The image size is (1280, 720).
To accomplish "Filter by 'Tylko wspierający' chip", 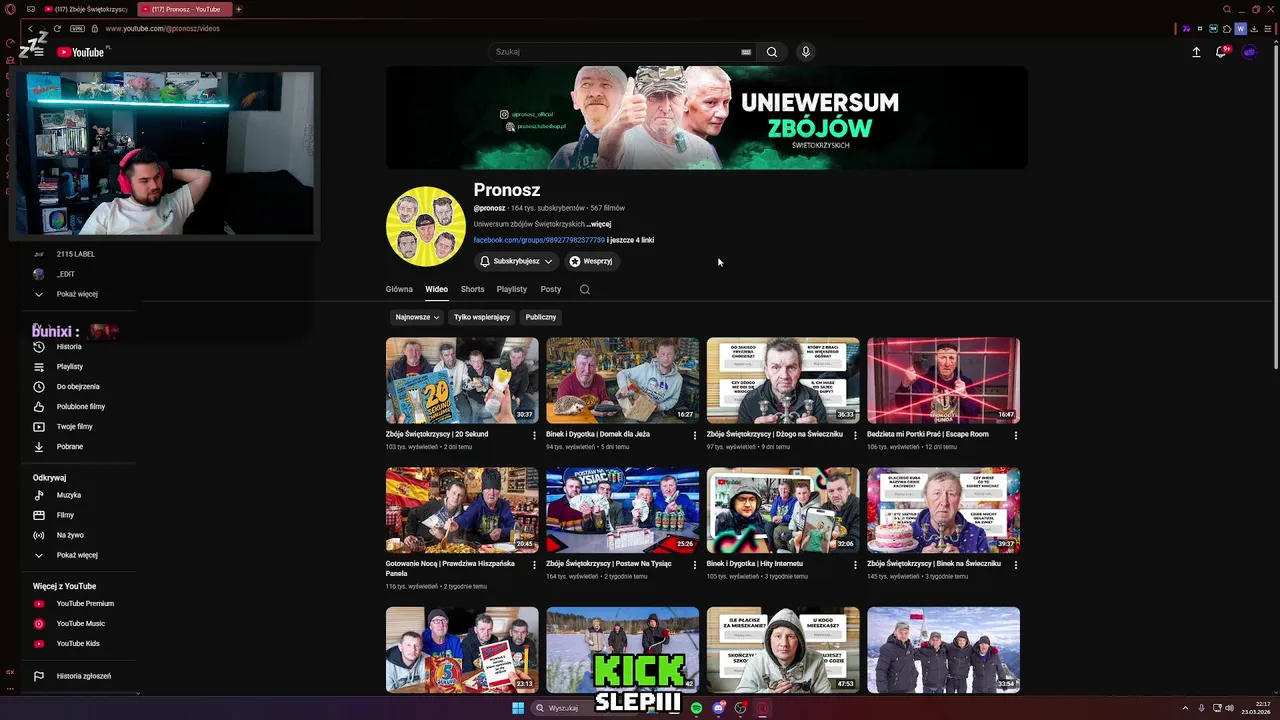I will tap(482, 317).
